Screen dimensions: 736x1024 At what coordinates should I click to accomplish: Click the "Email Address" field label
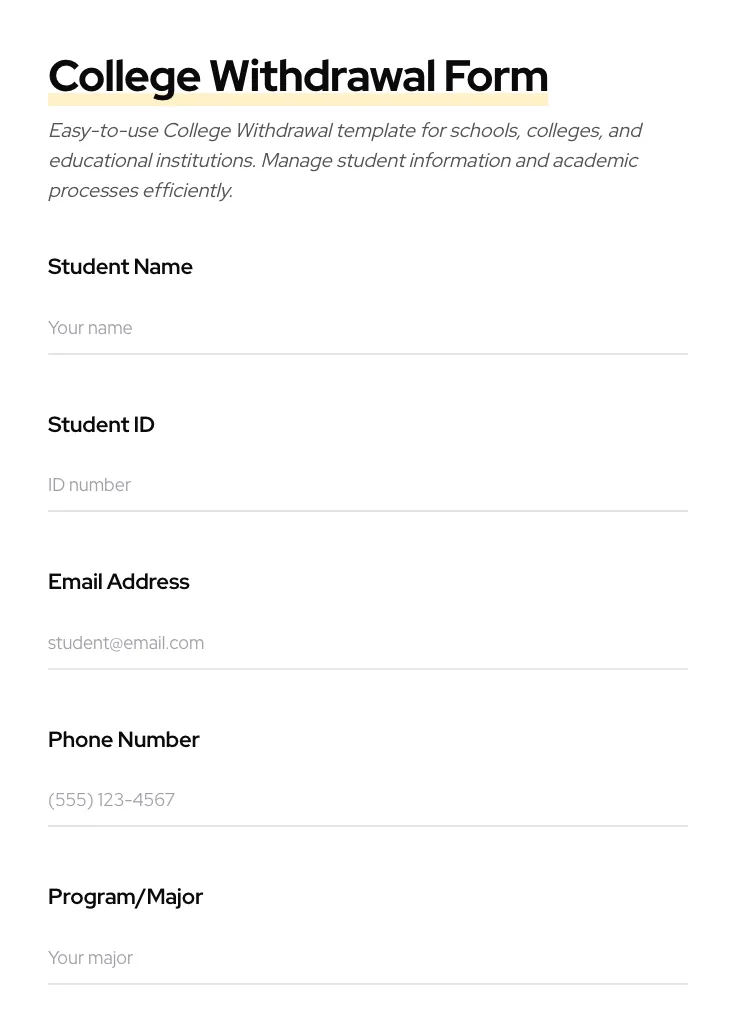pyautogui.click(x=118, y=582)
